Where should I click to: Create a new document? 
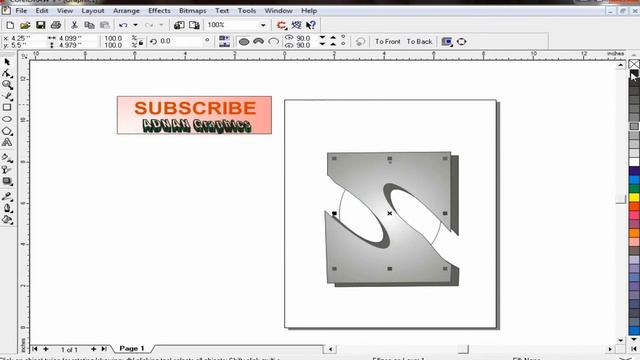(x=10, y=25)
